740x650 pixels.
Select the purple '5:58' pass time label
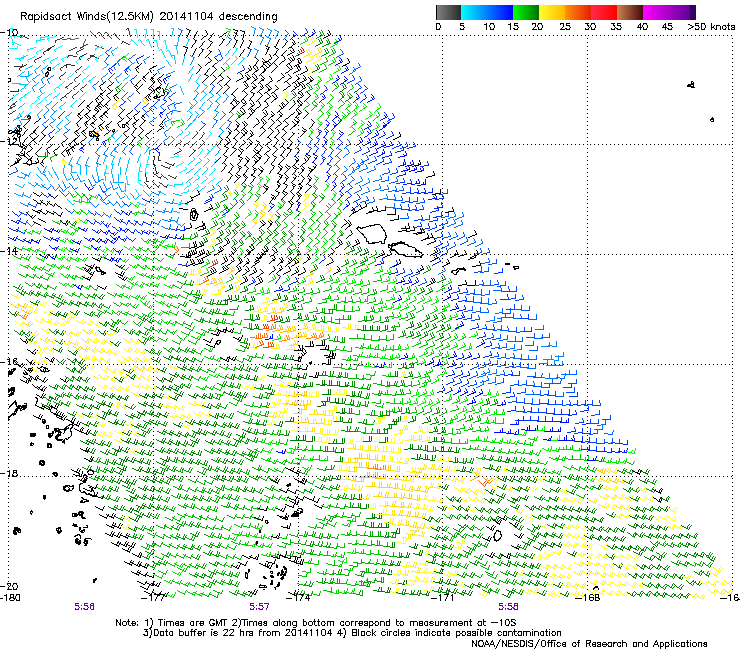coord(508,607)
